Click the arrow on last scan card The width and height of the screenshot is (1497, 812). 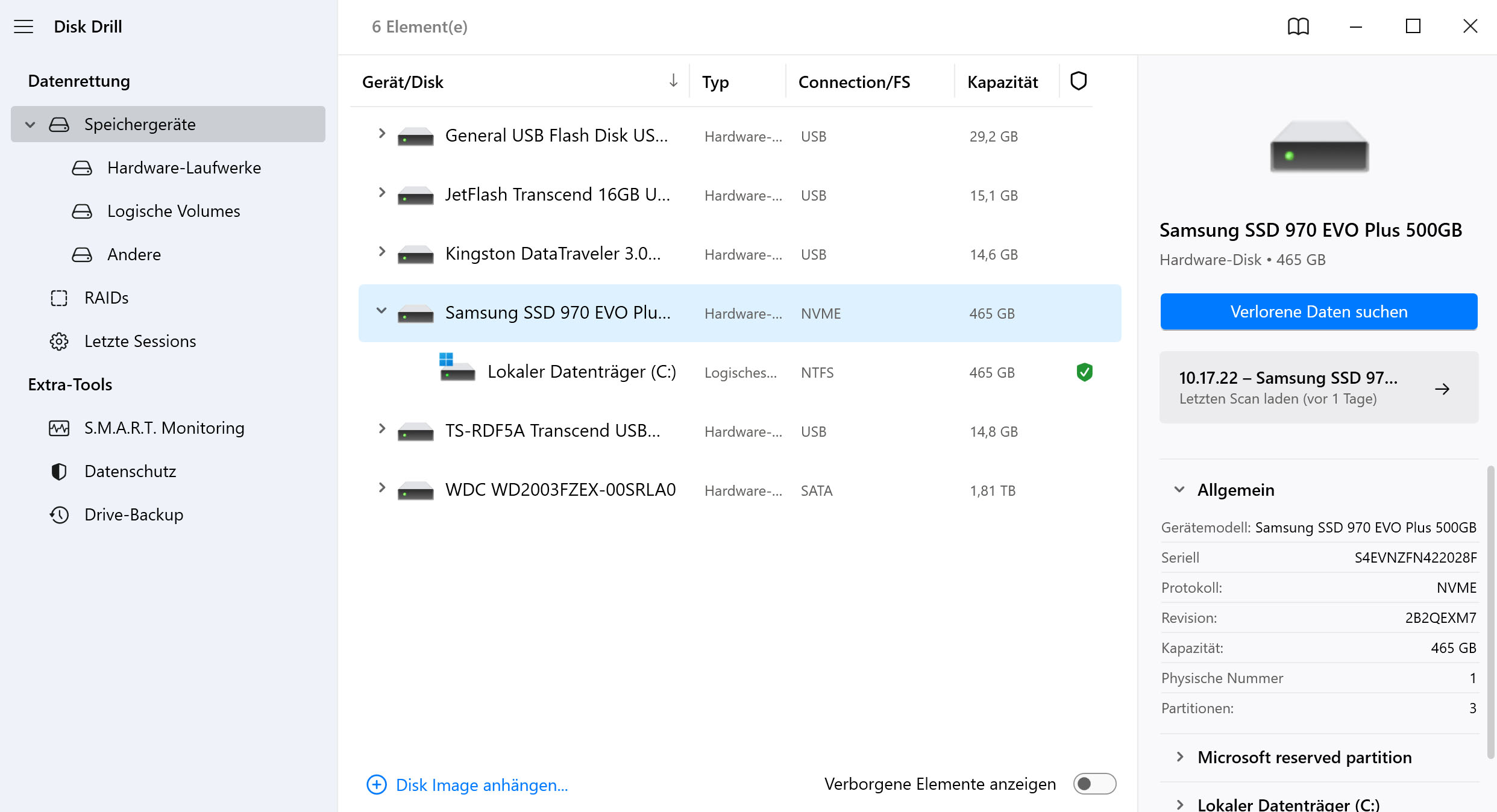(1442, 389)
